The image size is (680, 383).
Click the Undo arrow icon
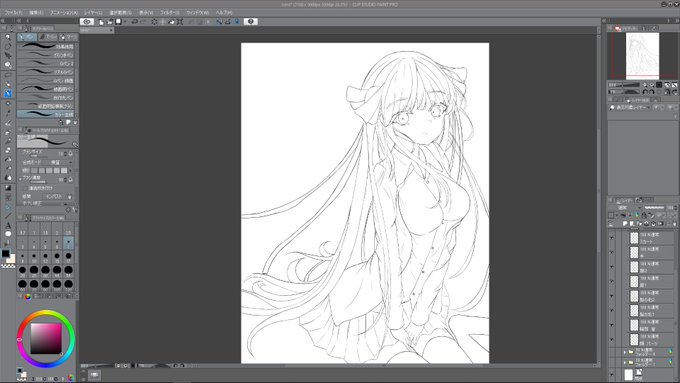(x=135, y=21)
